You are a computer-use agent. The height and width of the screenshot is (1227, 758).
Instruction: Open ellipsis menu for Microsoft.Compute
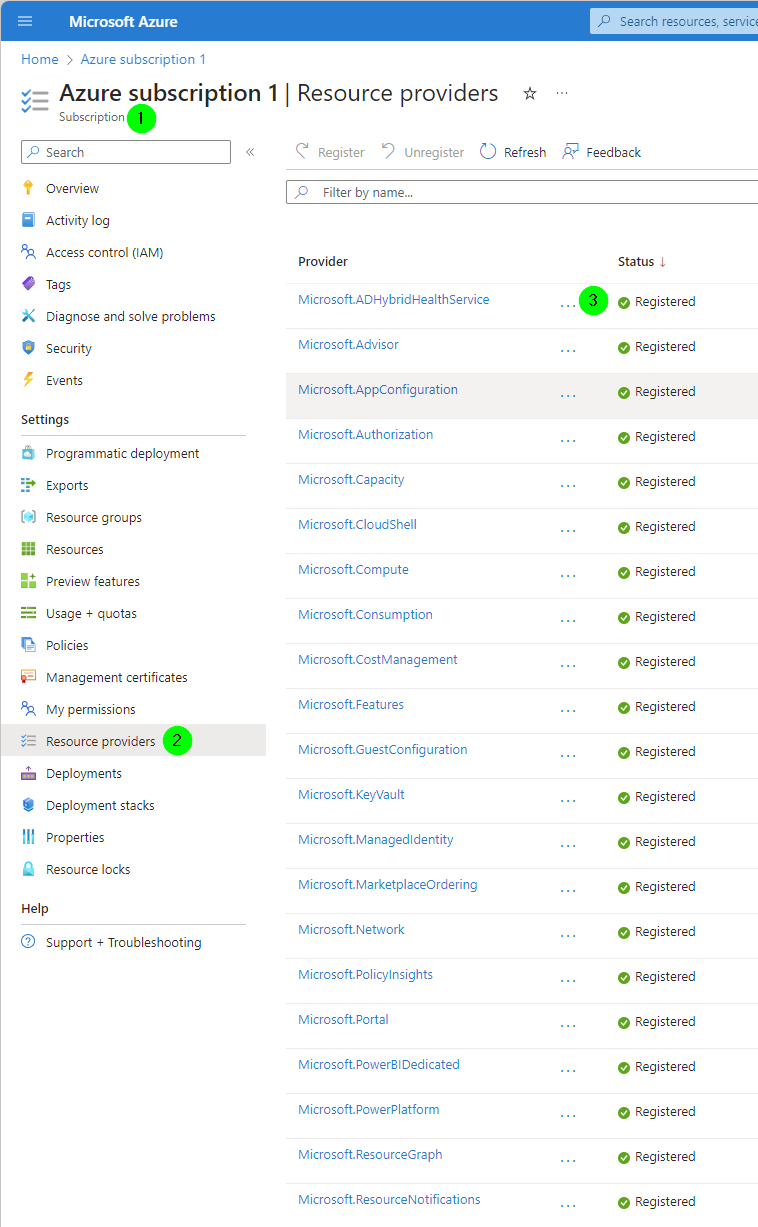[x=568, y=575]
